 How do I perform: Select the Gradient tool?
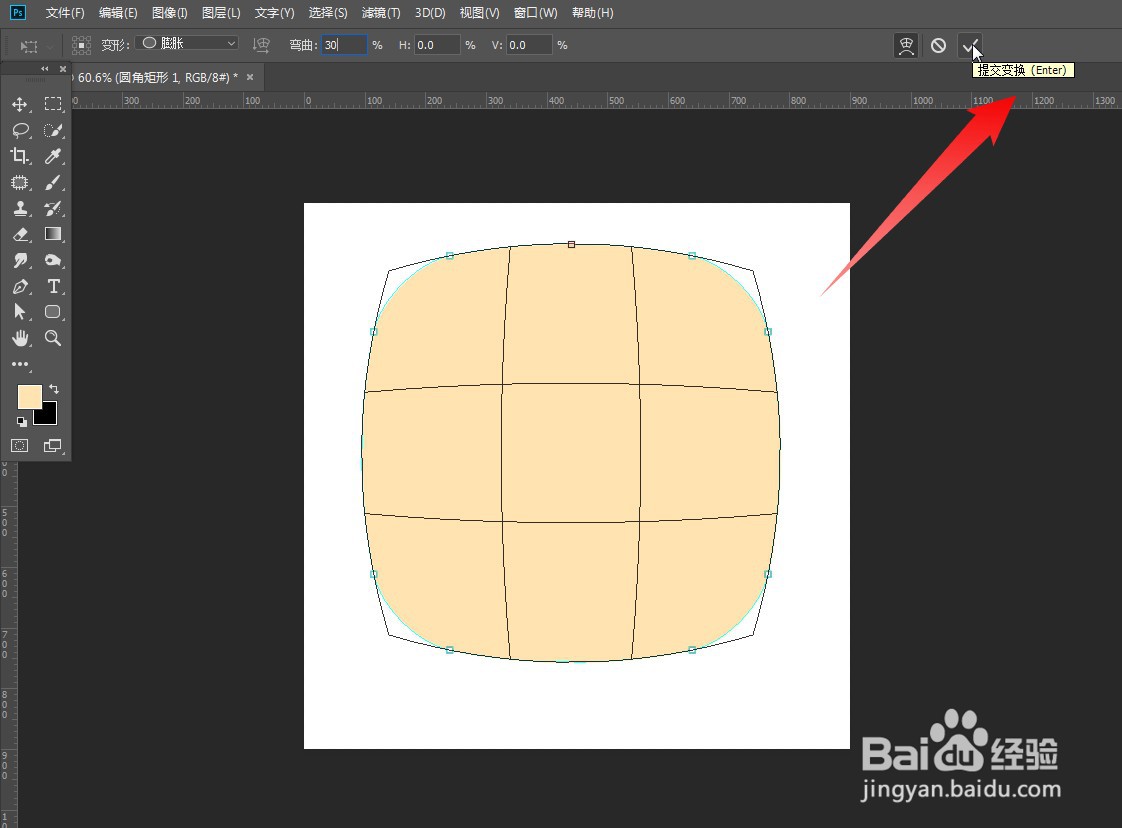pos(53,234)
